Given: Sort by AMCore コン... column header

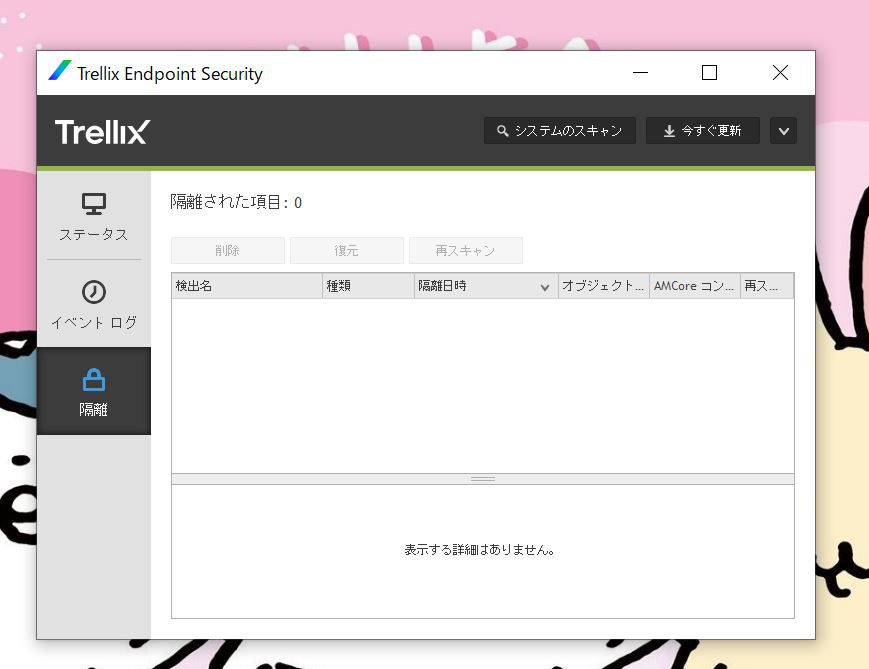Looking at the screenshot, I should click(695, 286).
